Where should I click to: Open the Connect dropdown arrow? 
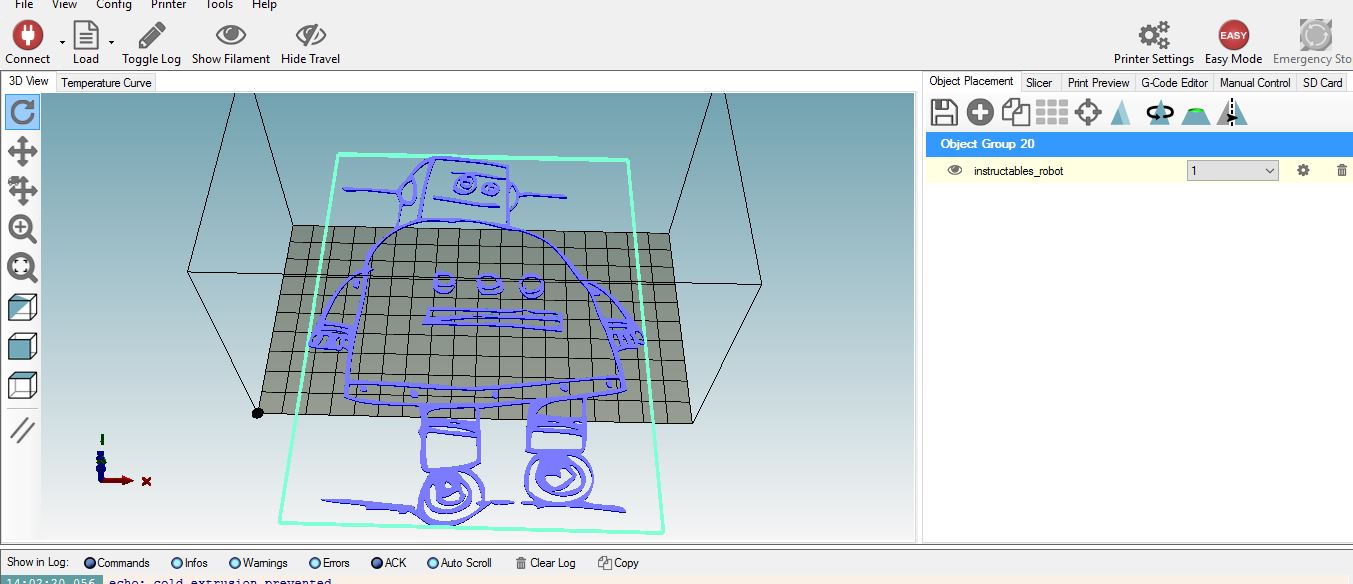pyautogui.click(x=62, y=42)
